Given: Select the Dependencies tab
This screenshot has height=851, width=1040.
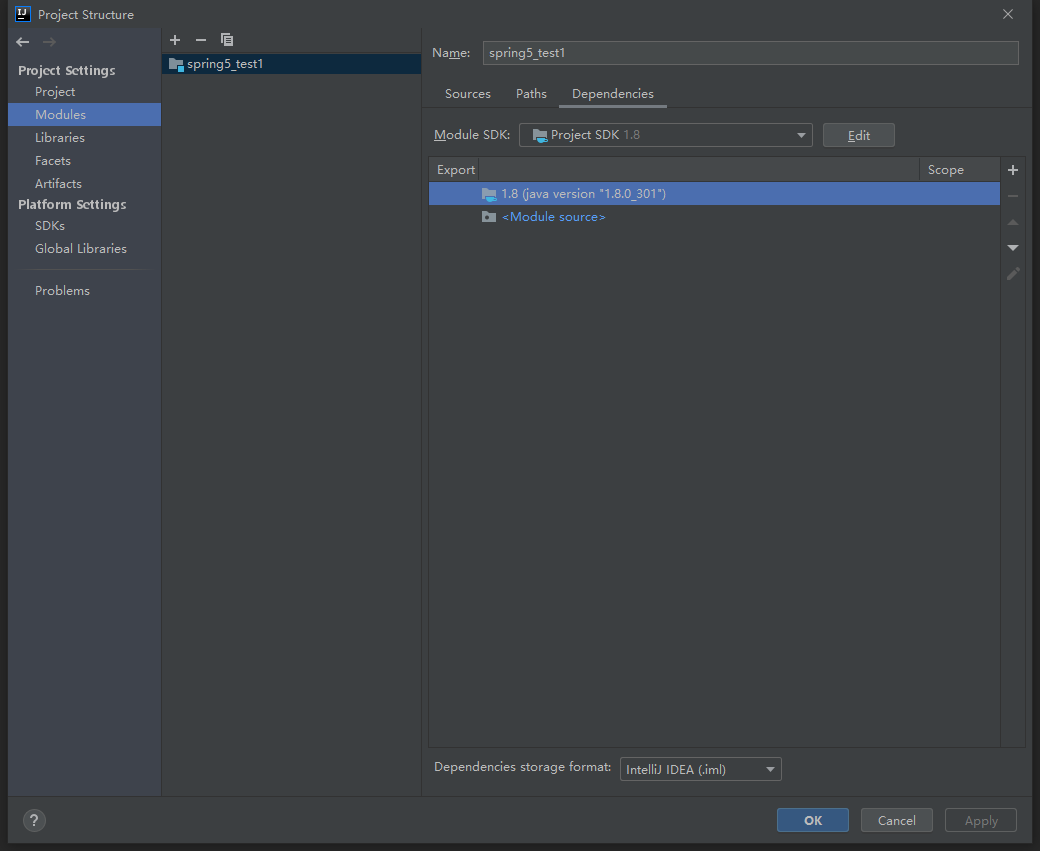Looking at the screenshot, I should (x=613, y=94).
